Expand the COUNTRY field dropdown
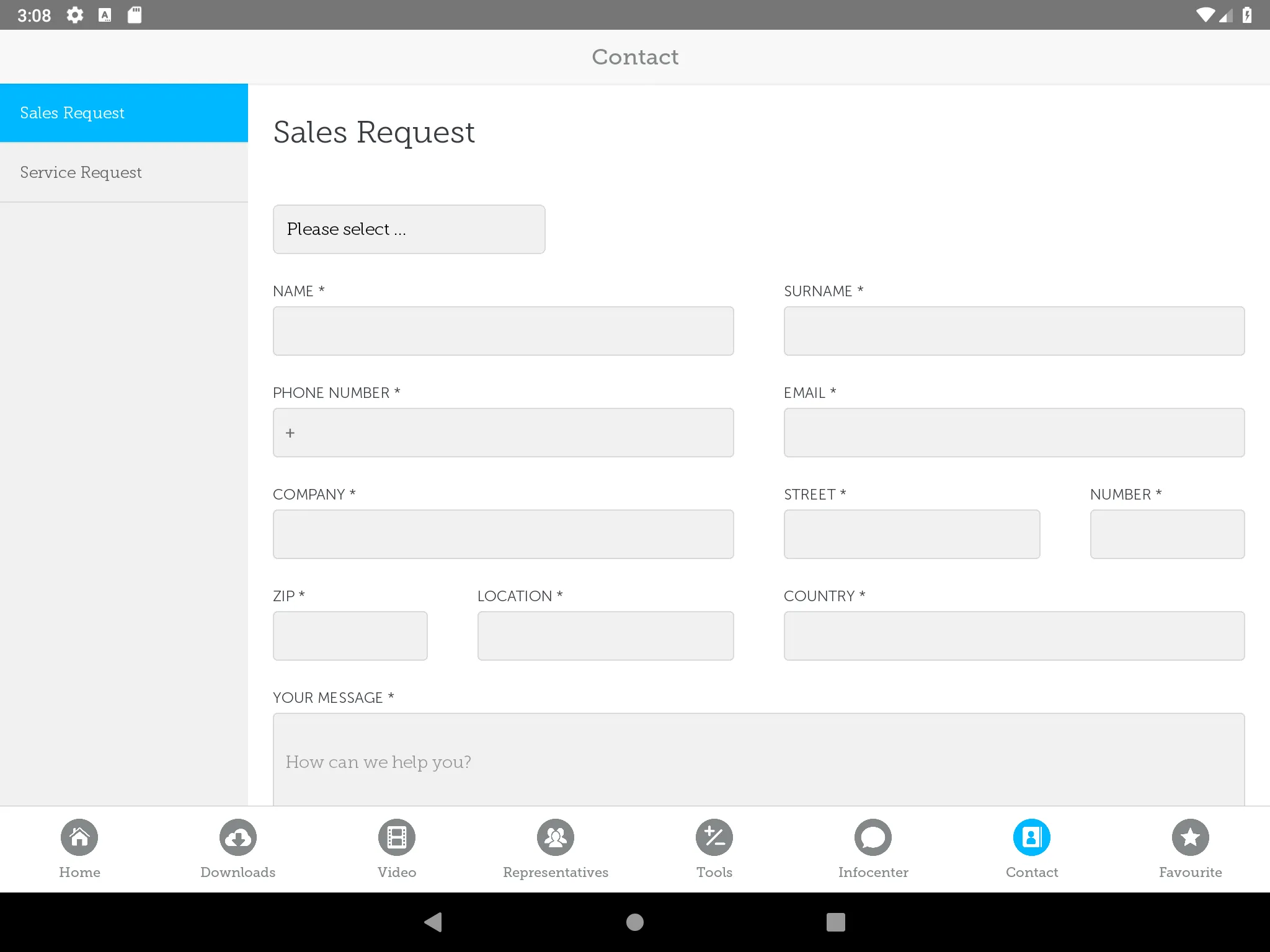The width and height of the screenshot is (1270, 952). [x=1013, y=636]
